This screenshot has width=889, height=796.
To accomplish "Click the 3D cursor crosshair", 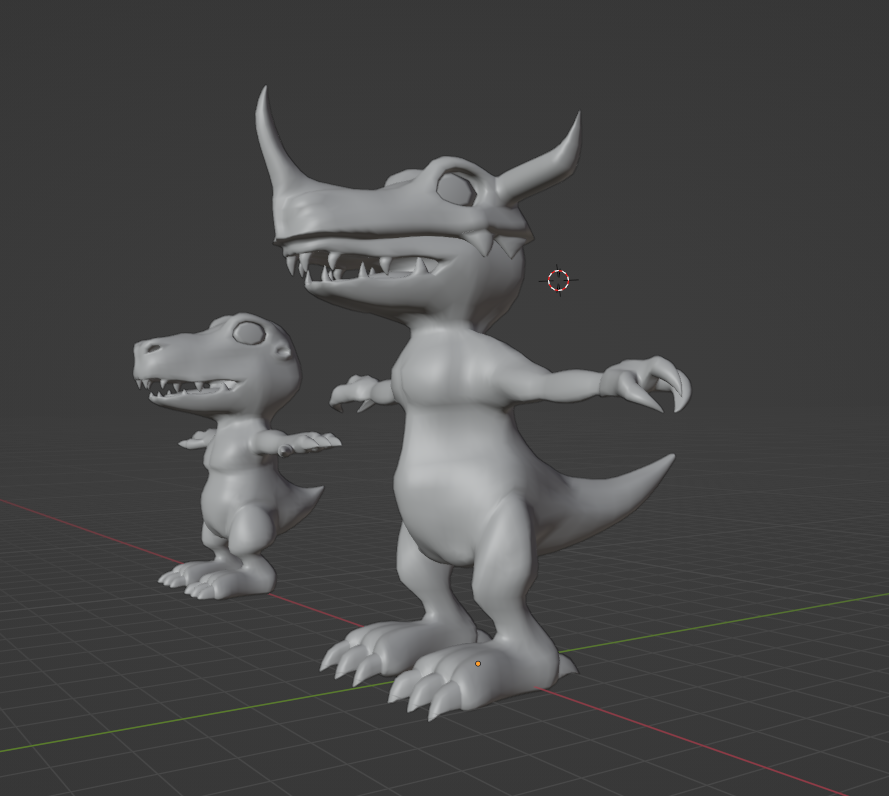I will (x=558, y=280).
